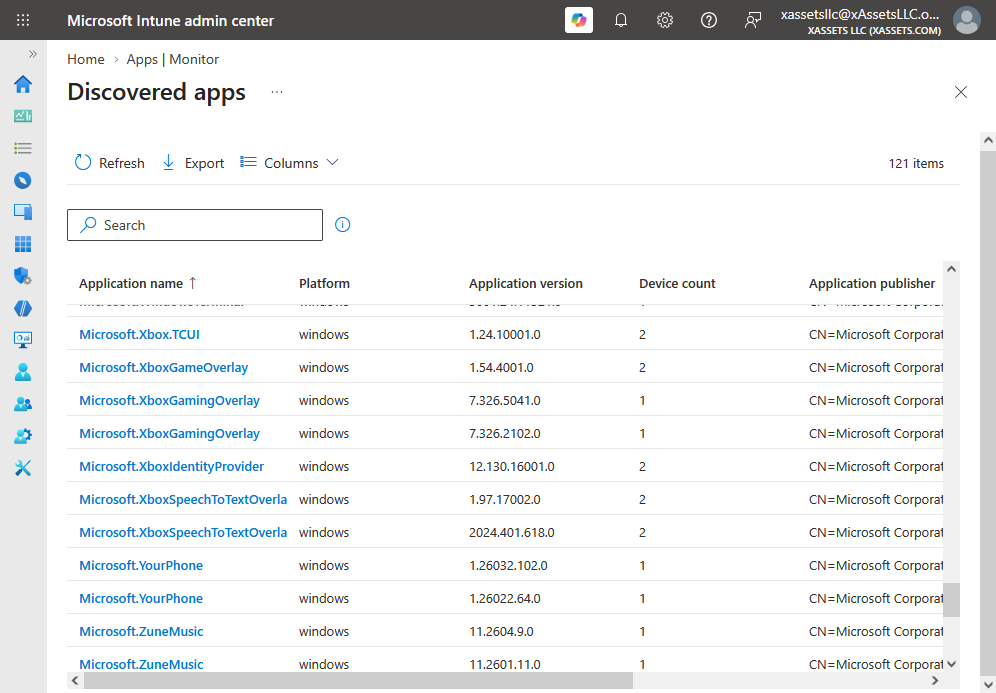Image resolution: width=996 pixels, height=693 pixels.
Task: Export the discovered apps list
Action: [x=193, y=163]
